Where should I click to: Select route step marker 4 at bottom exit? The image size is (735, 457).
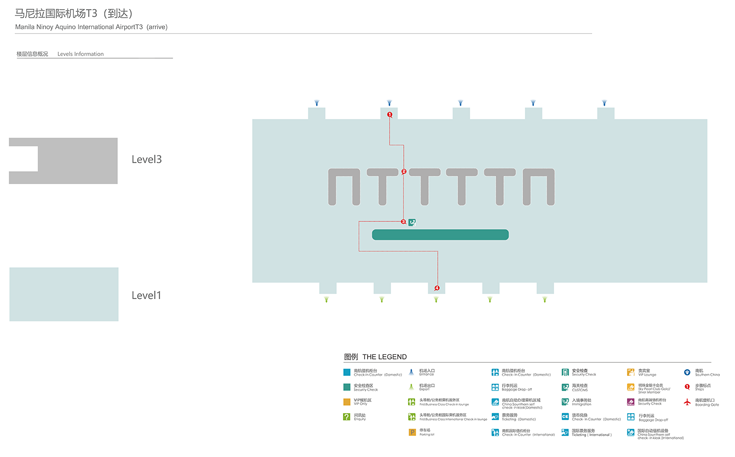tap(437, 288)
